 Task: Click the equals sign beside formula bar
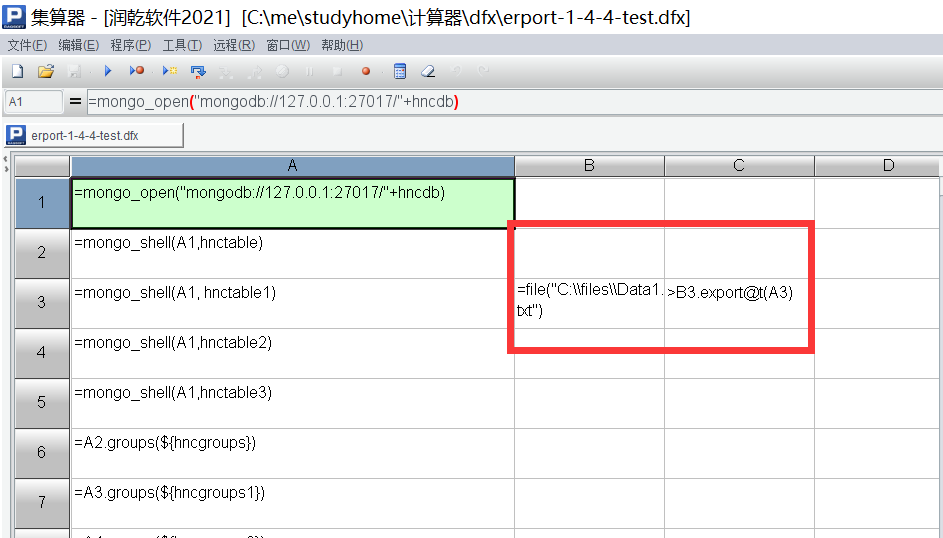75,102
